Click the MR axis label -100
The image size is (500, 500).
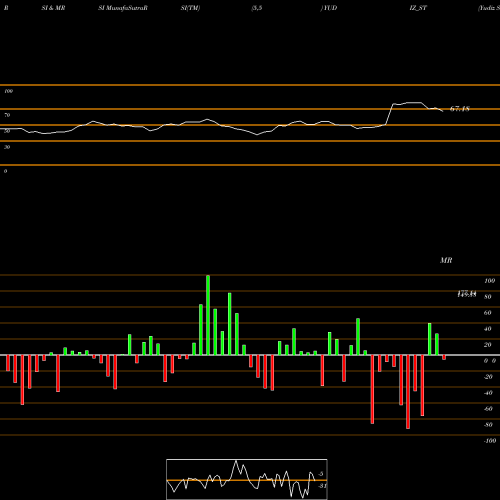pyautogui.click(x=490, y=441)
